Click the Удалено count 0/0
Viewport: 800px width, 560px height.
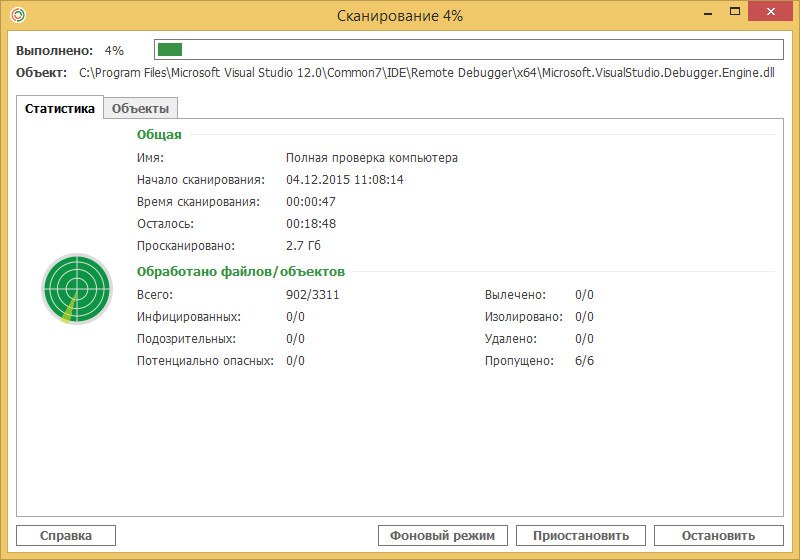[x=584, y=339]
